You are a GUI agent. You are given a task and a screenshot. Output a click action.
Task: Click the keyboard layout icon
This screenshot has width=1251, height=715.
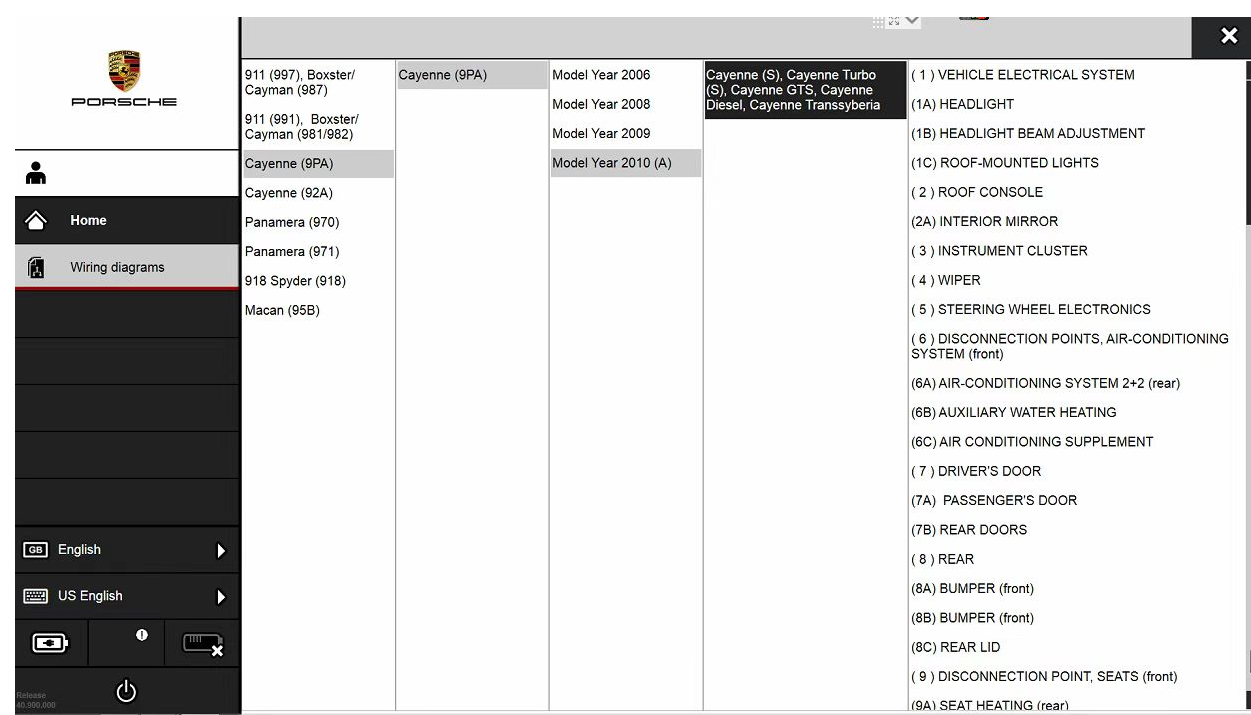36,596
